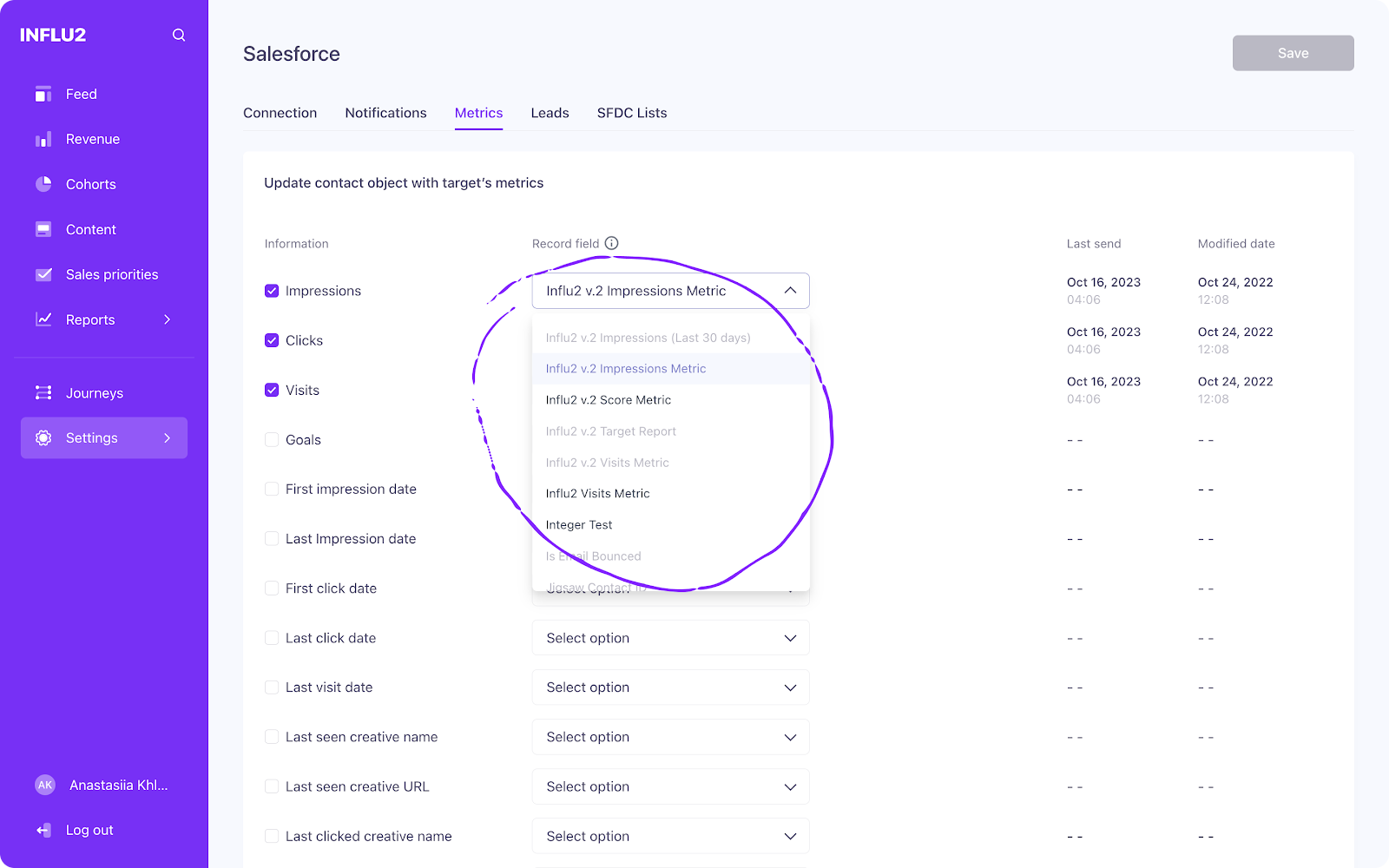
Task: Click the Salesforce page heading
Action: 292,54
